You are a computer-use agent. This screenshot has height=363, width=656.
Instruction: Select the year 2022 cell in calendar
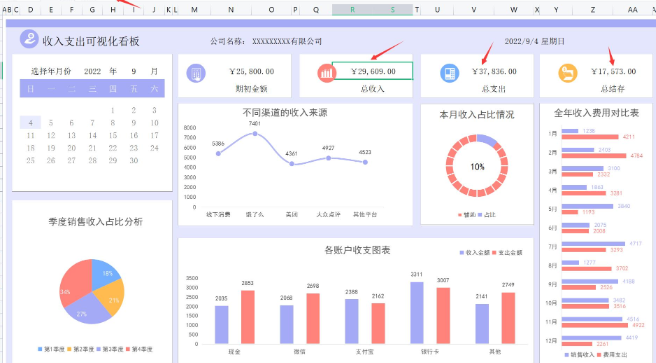pos(92,72)
